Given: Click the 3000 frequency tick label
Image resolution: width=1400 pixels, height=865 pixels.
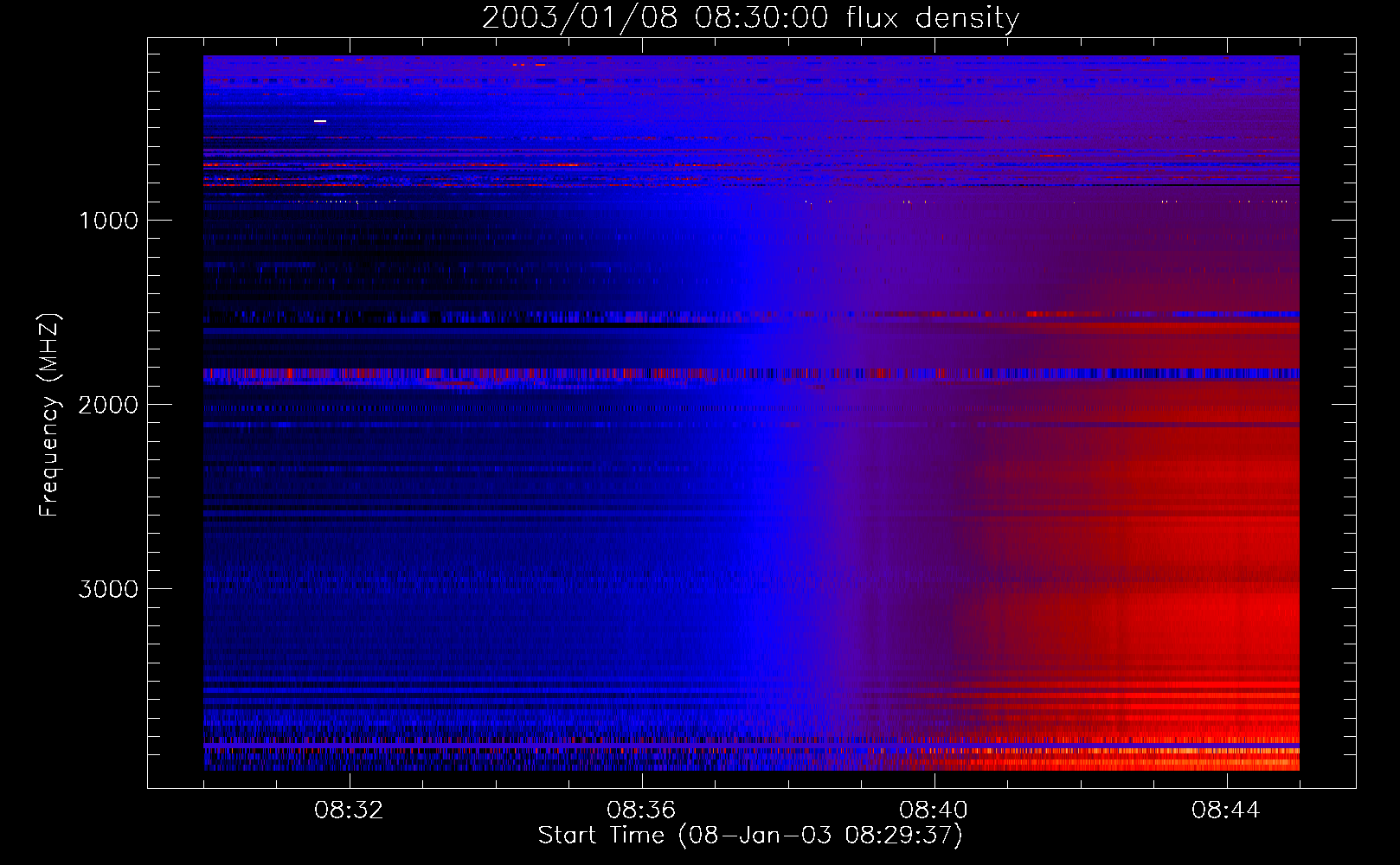Looking at the screenshot, I should [108, 589].
